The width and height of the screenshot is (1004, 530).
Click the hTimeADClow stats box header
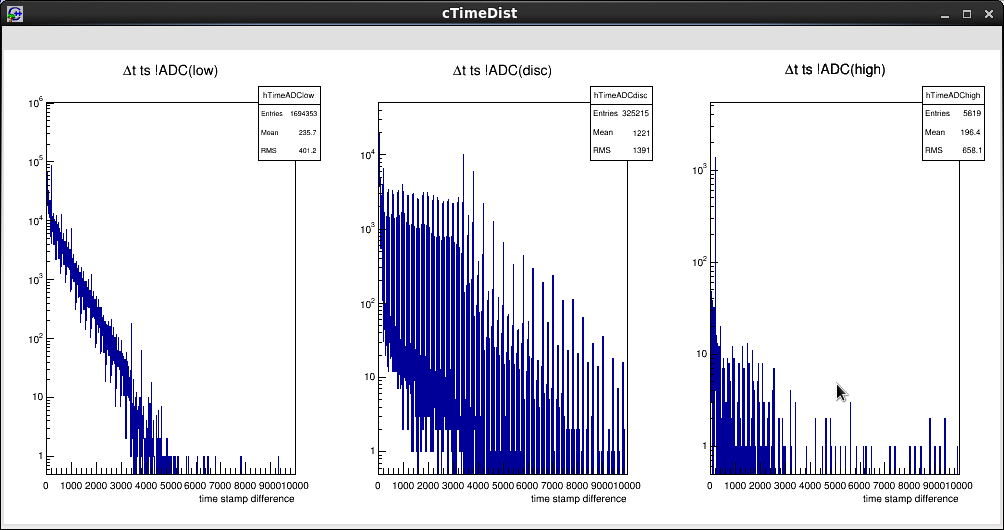(289, 95)
